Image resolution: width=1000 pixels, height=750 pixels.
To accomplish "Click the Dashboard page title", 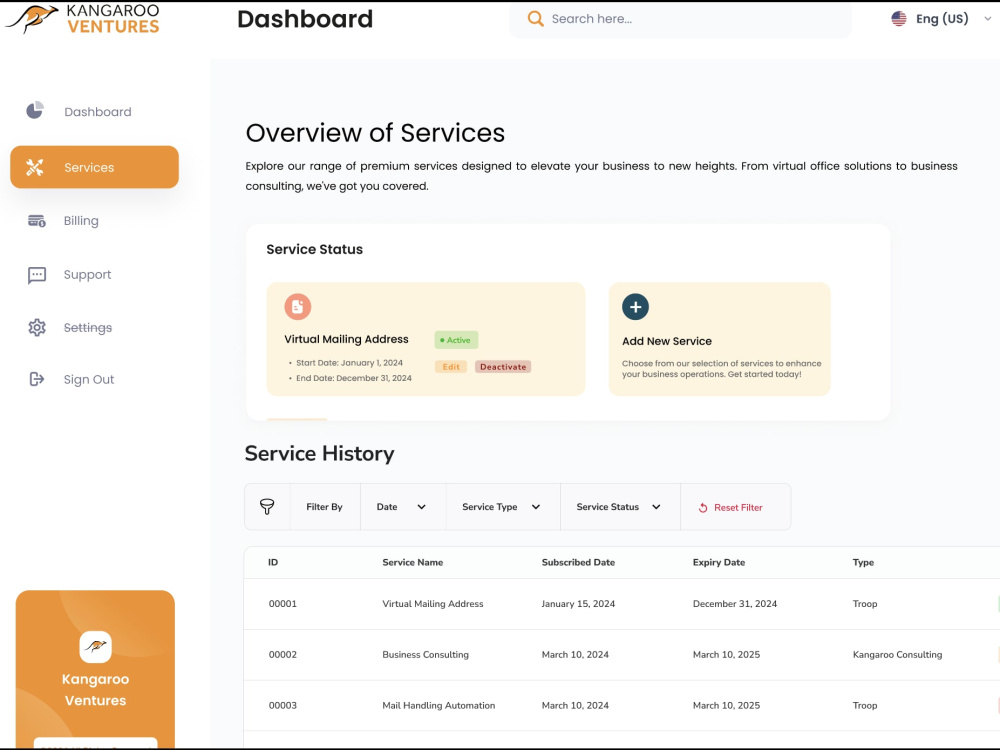I will pyautogui.click(x=305, y=19).
